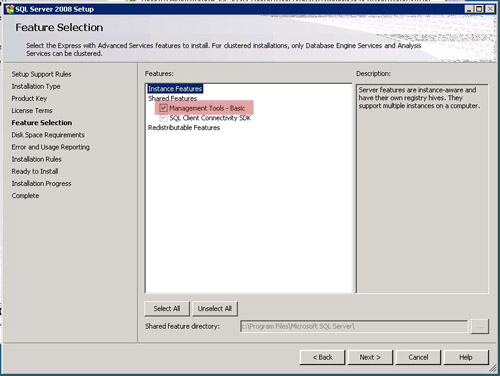
Task: Click the shared feature directory browse button
Action: [480, 326]
